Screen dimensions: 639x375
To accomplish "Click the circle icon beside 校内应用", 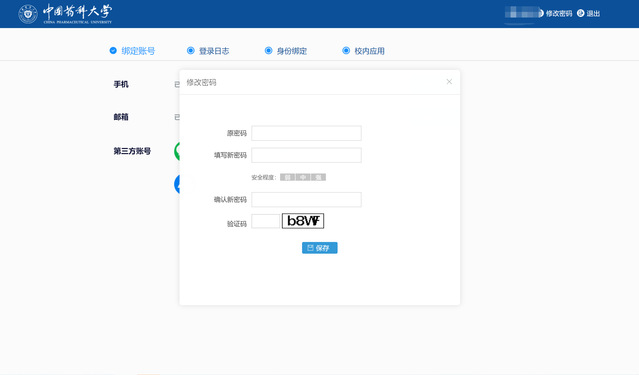I will (x=346, y=51).
